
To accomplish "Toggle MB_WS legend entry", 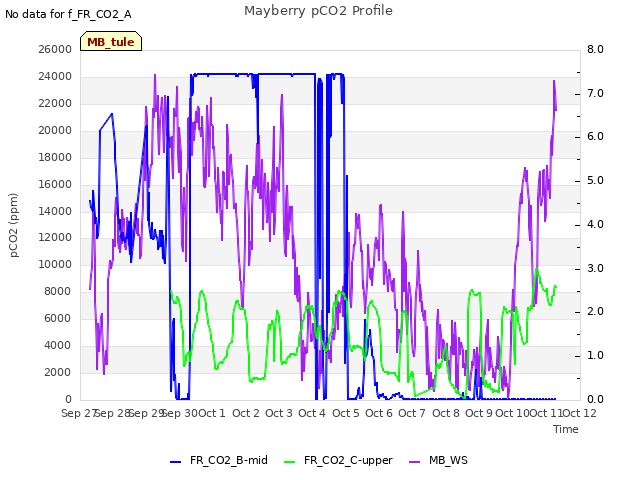I will coord(438,461).
